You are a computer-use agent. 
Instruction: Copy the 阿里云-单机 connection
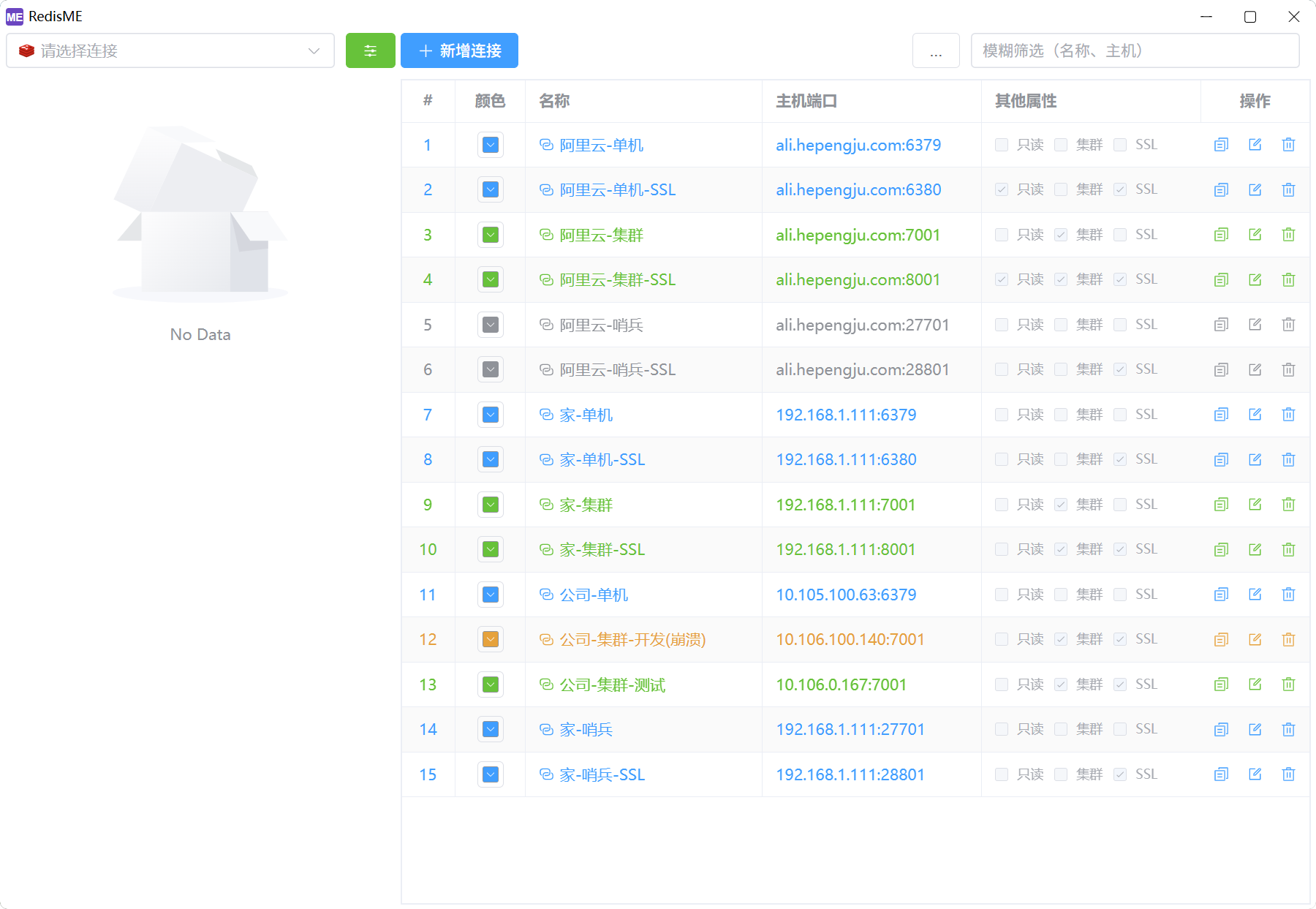[x=1221, y=145]
